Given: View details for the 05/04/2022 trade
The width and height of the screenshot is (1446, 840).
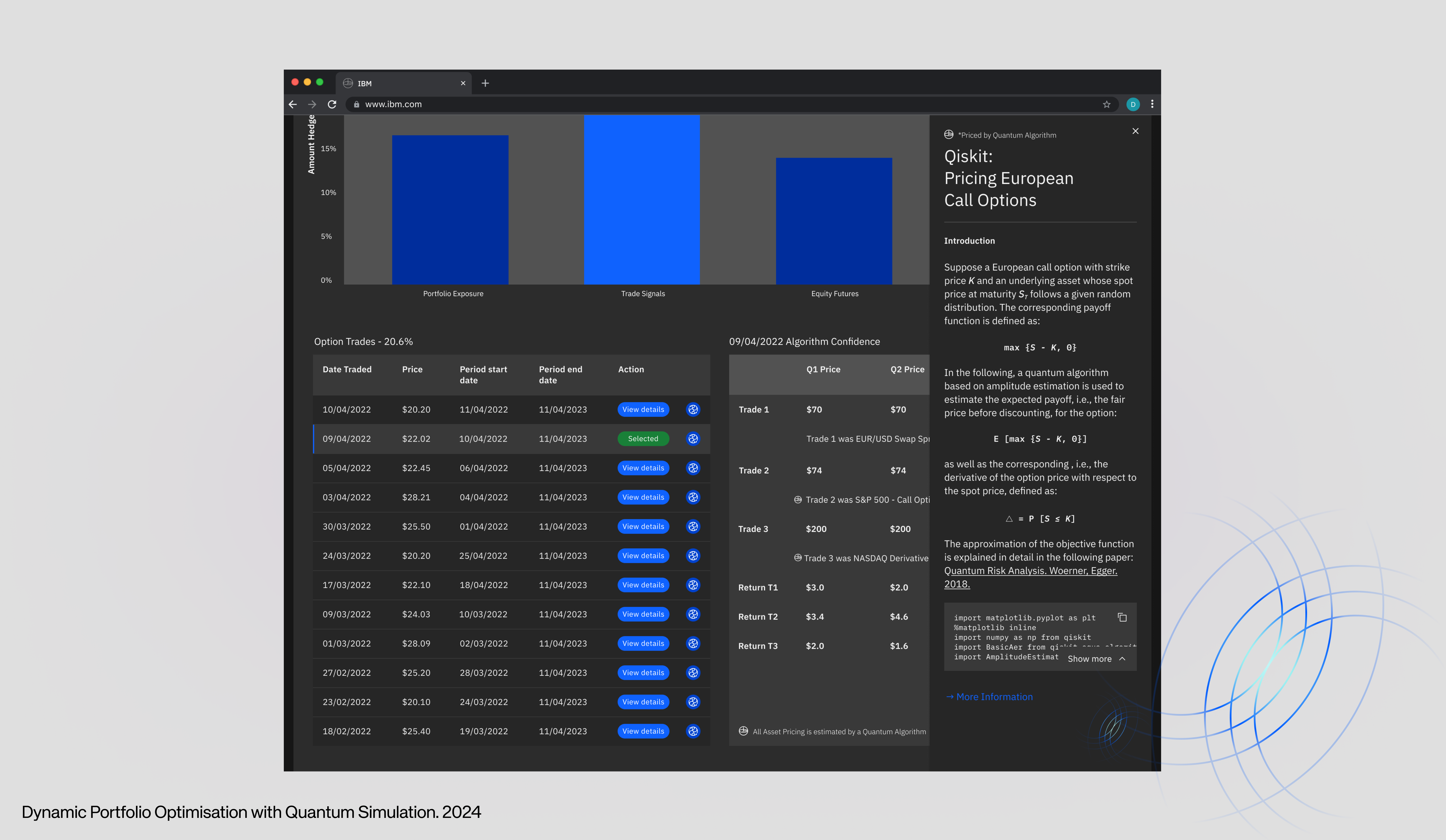Looking at the screenshot, I should click(643, 468).
